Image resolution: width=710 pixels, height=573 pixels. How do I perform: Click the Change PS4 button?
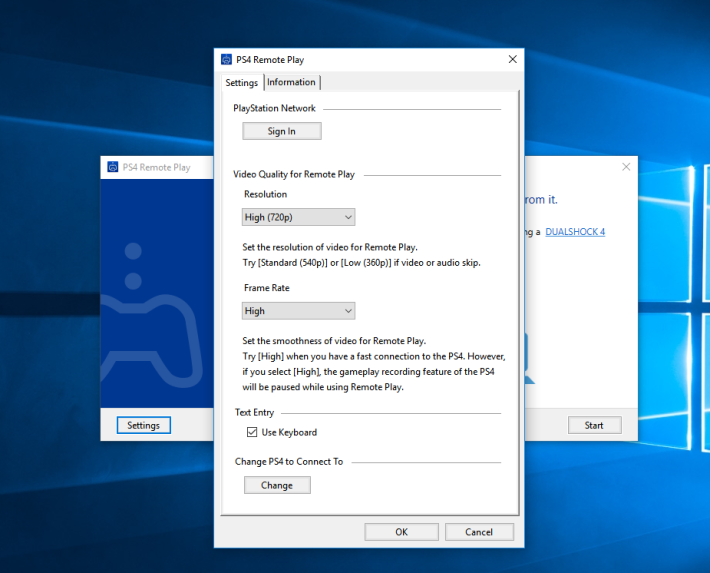tap(277, 485)
